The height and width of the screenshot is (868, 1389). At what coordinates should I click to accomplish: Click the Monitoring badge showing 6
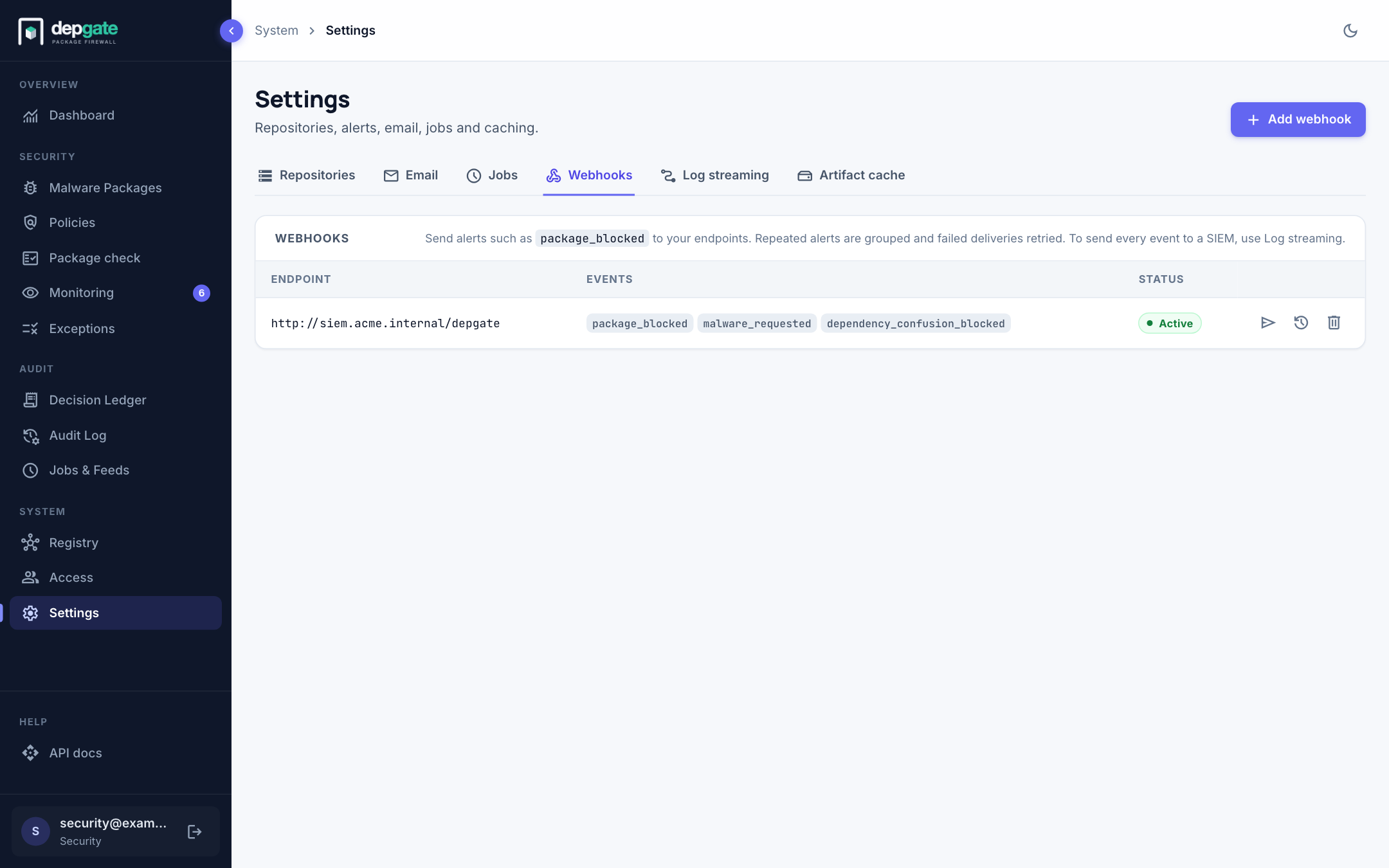point(201,293)
